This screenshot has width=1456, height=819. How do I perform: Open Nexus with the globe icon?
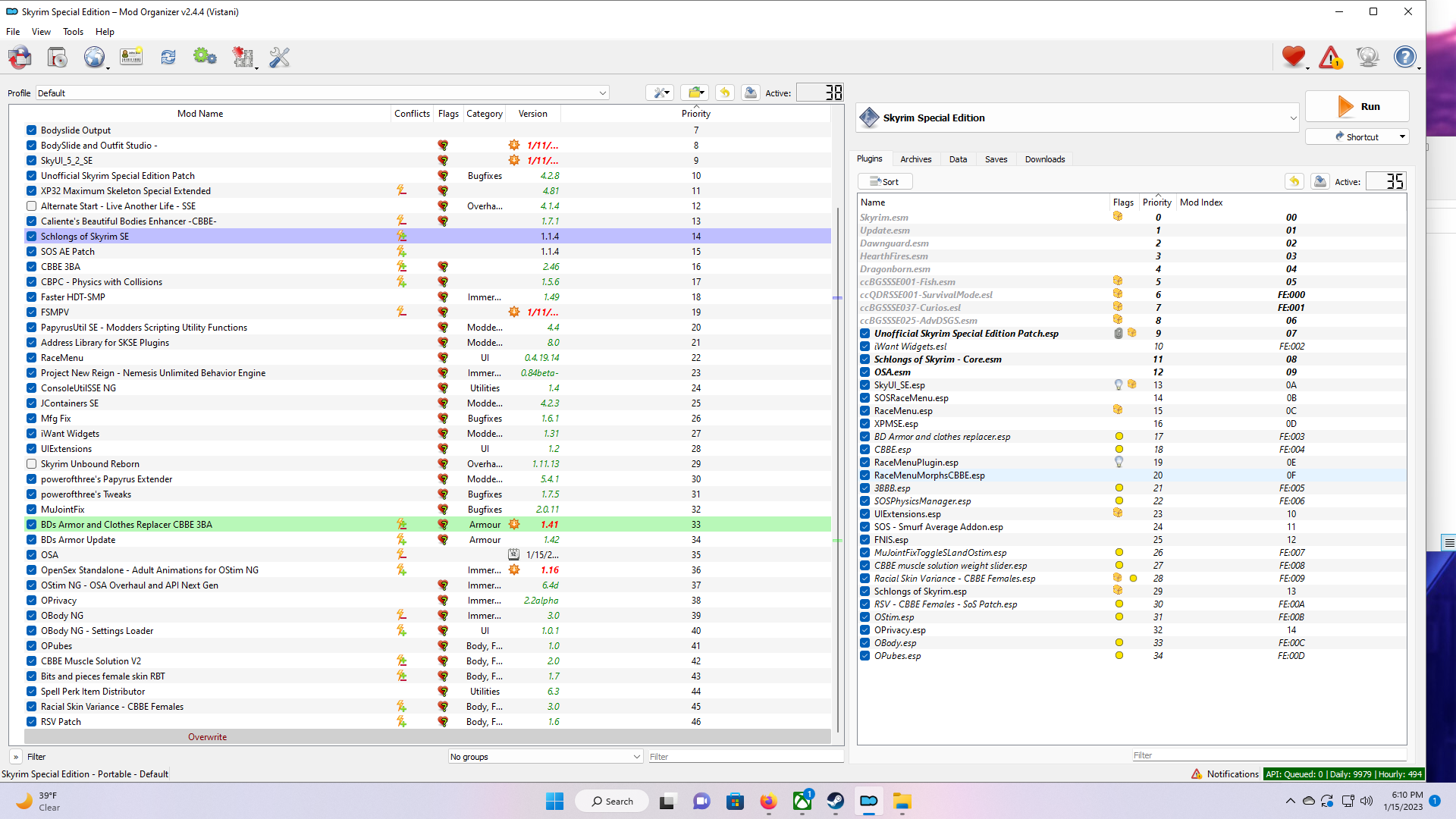click(94, 57)
